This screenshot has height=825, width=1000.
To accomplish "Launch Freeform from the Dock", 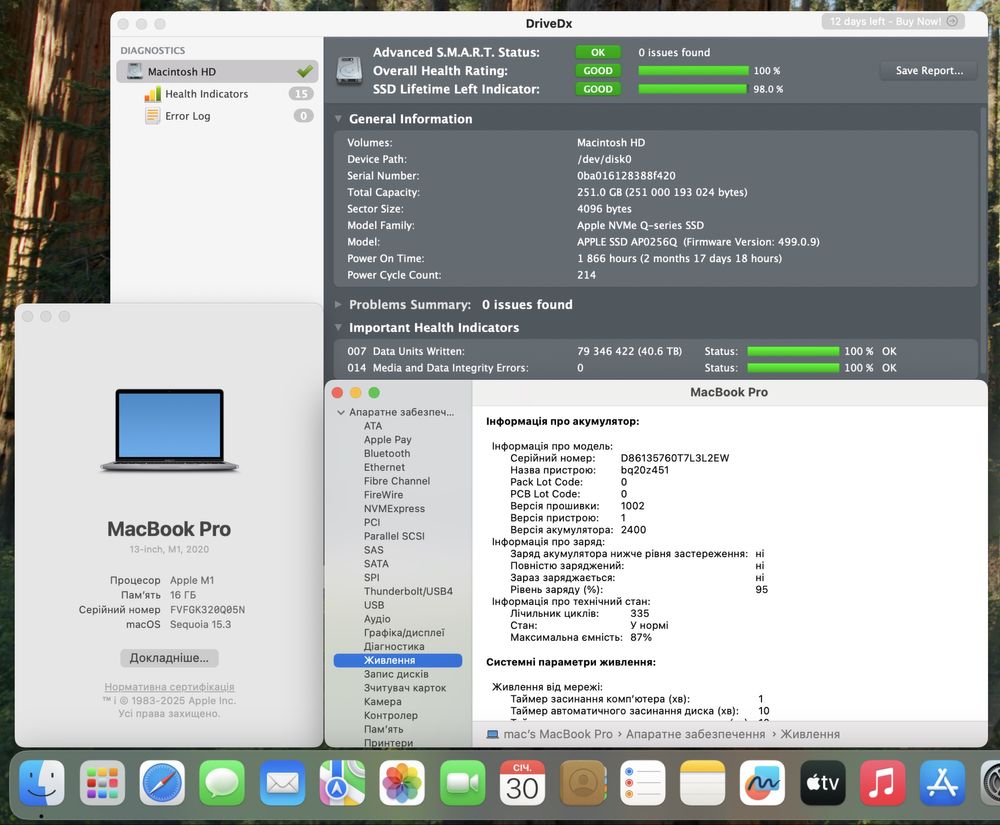I will (x=763, y=782).
